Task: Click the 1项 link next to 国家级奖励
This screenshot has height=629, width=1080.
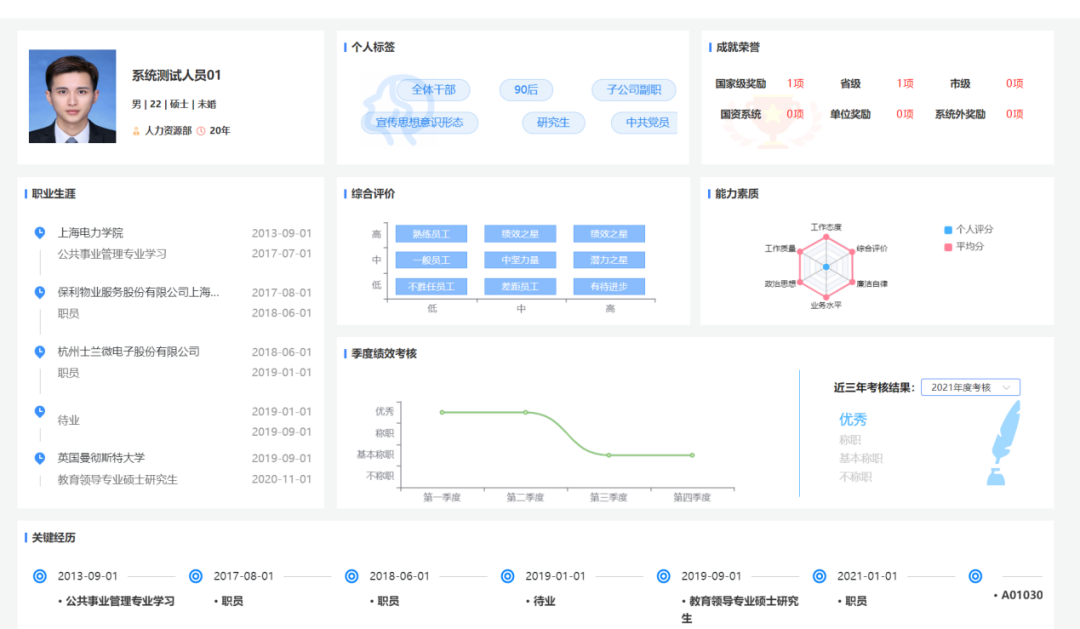Action: pos(794,84)
